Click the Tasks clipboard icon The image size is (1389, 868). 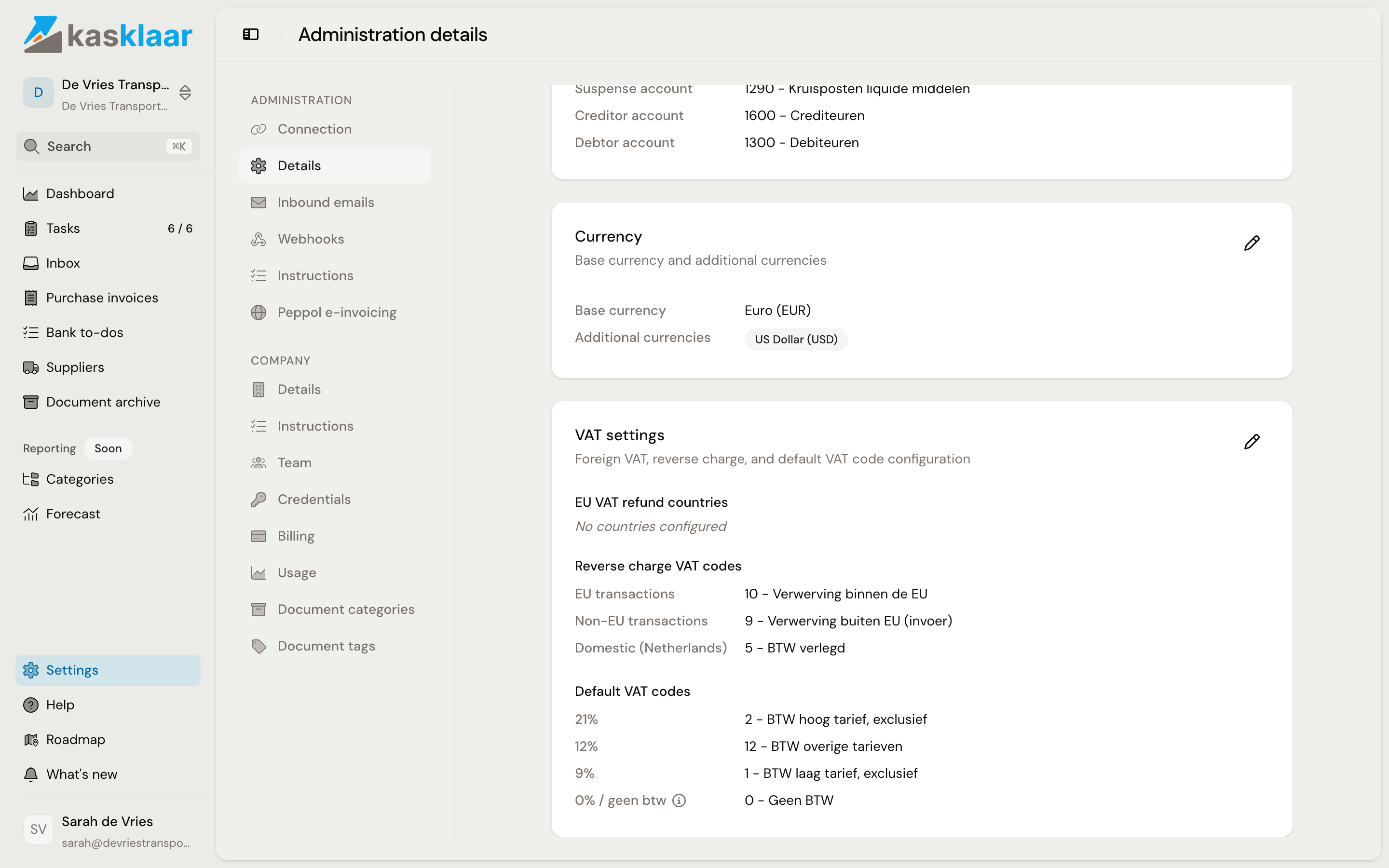[30, 229]
